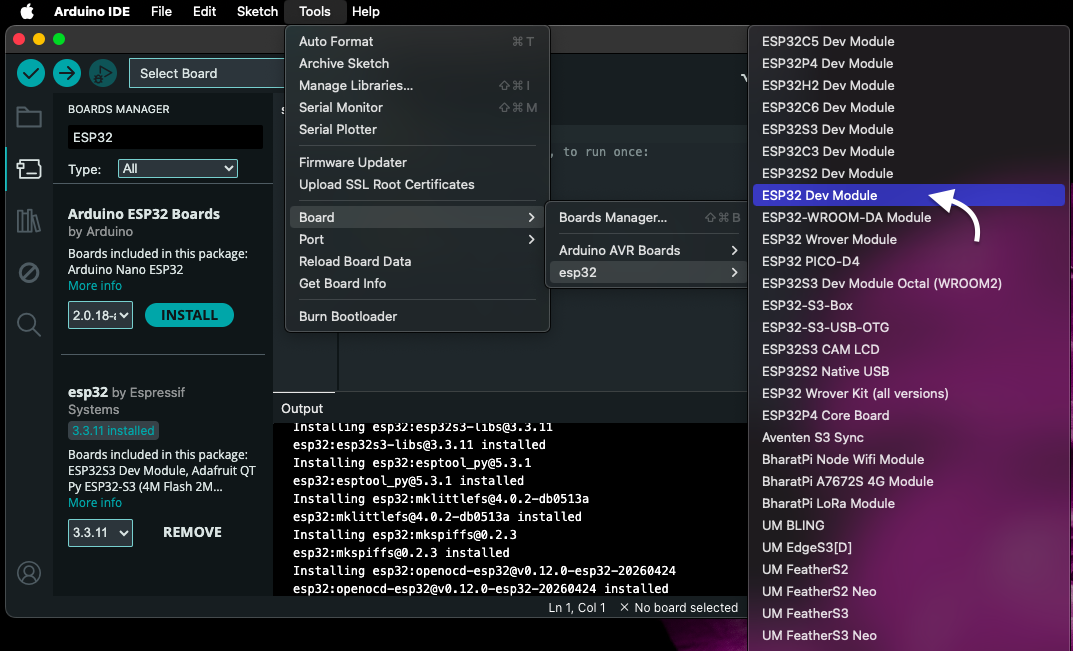Open the Library Manager sidebar icon

(x=29, y=221)
